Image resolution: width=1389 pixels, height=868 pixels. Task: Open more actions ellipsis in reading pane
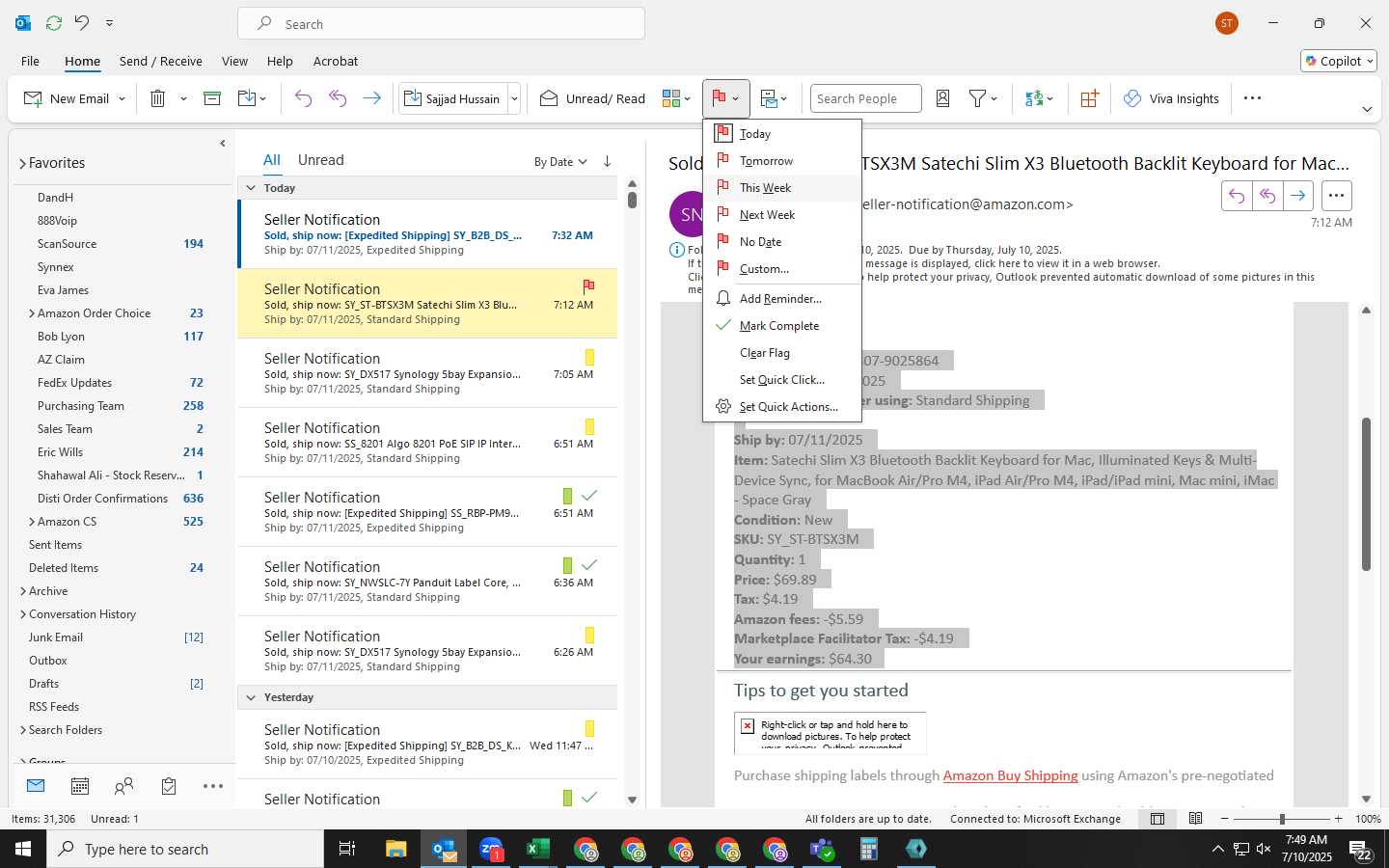pos(1336,196)
